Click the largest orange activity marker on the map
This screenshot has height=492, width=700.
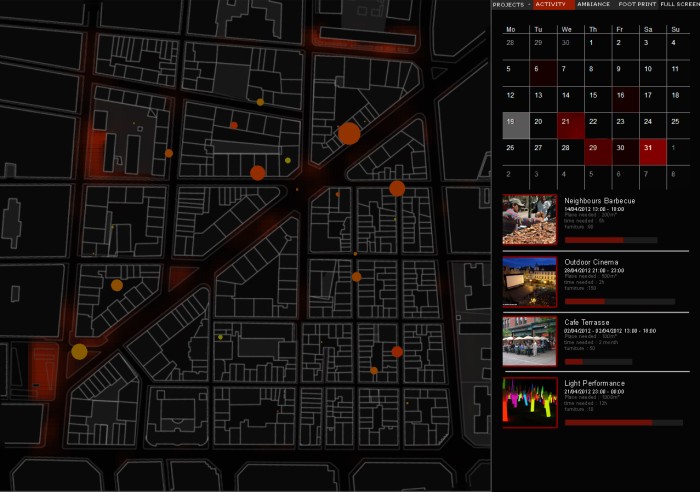[x=349, y=134]
